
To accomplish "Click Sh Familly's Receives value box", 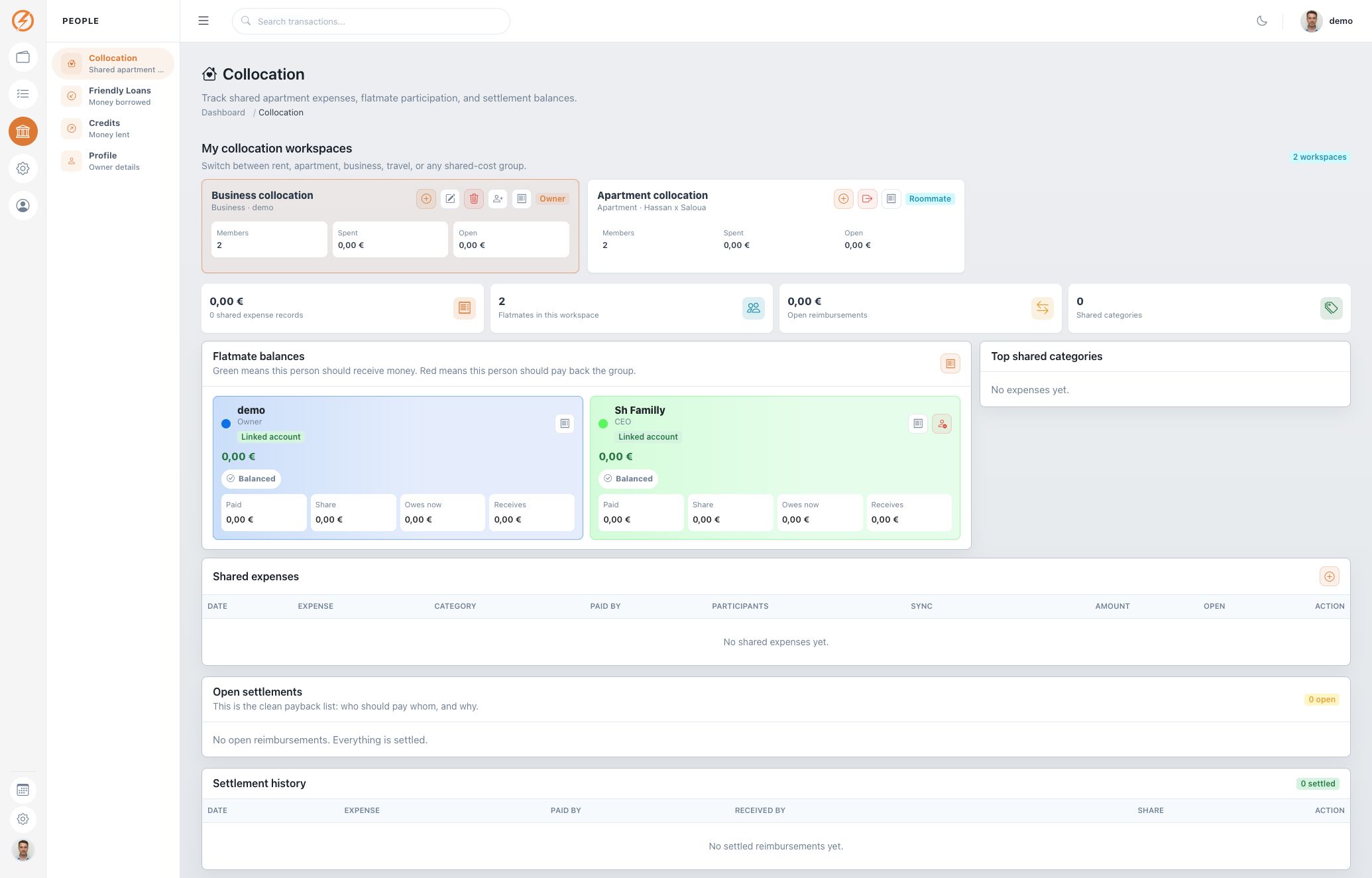I will tap(909, 512).
